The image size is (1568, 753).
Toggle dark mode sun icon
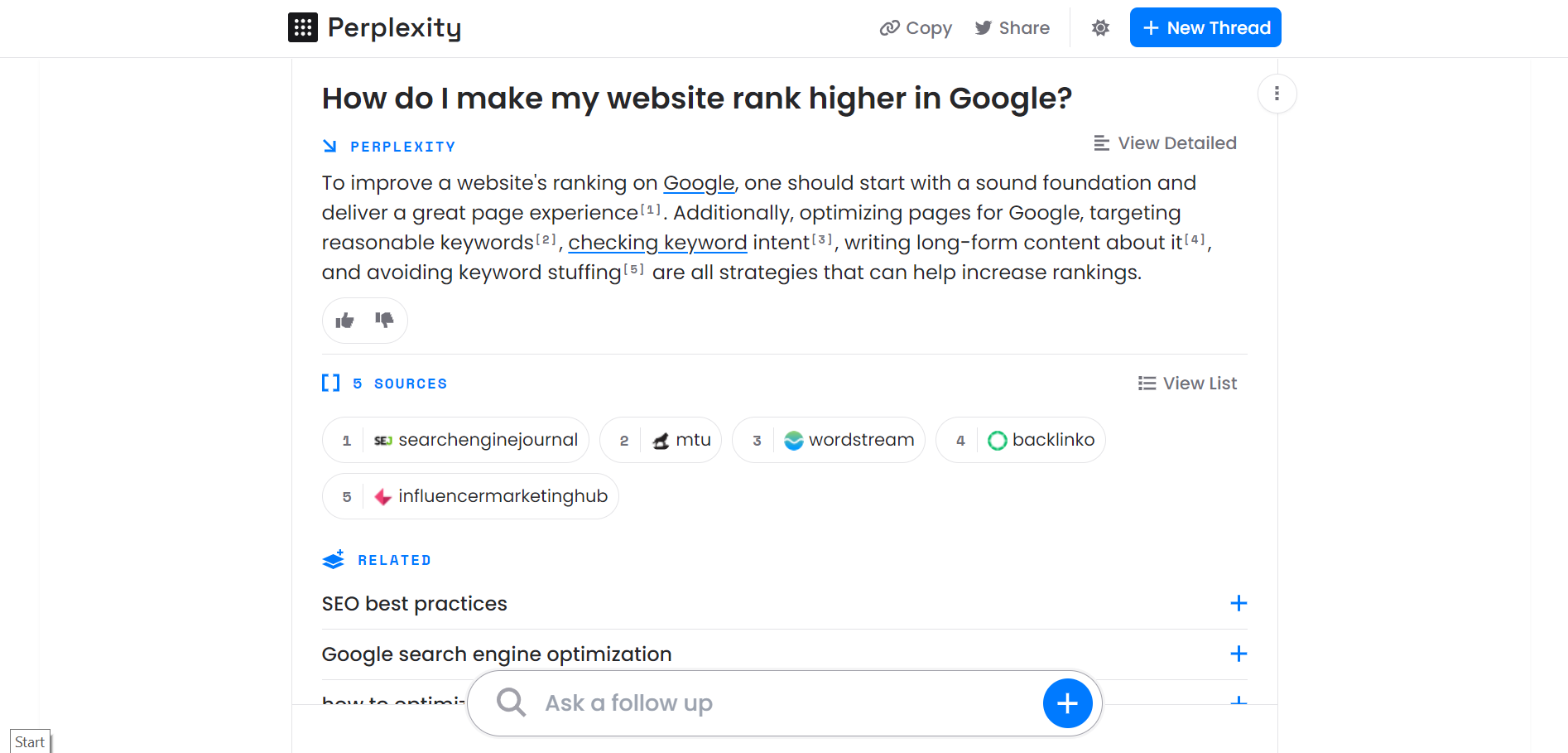[1100, 28]
